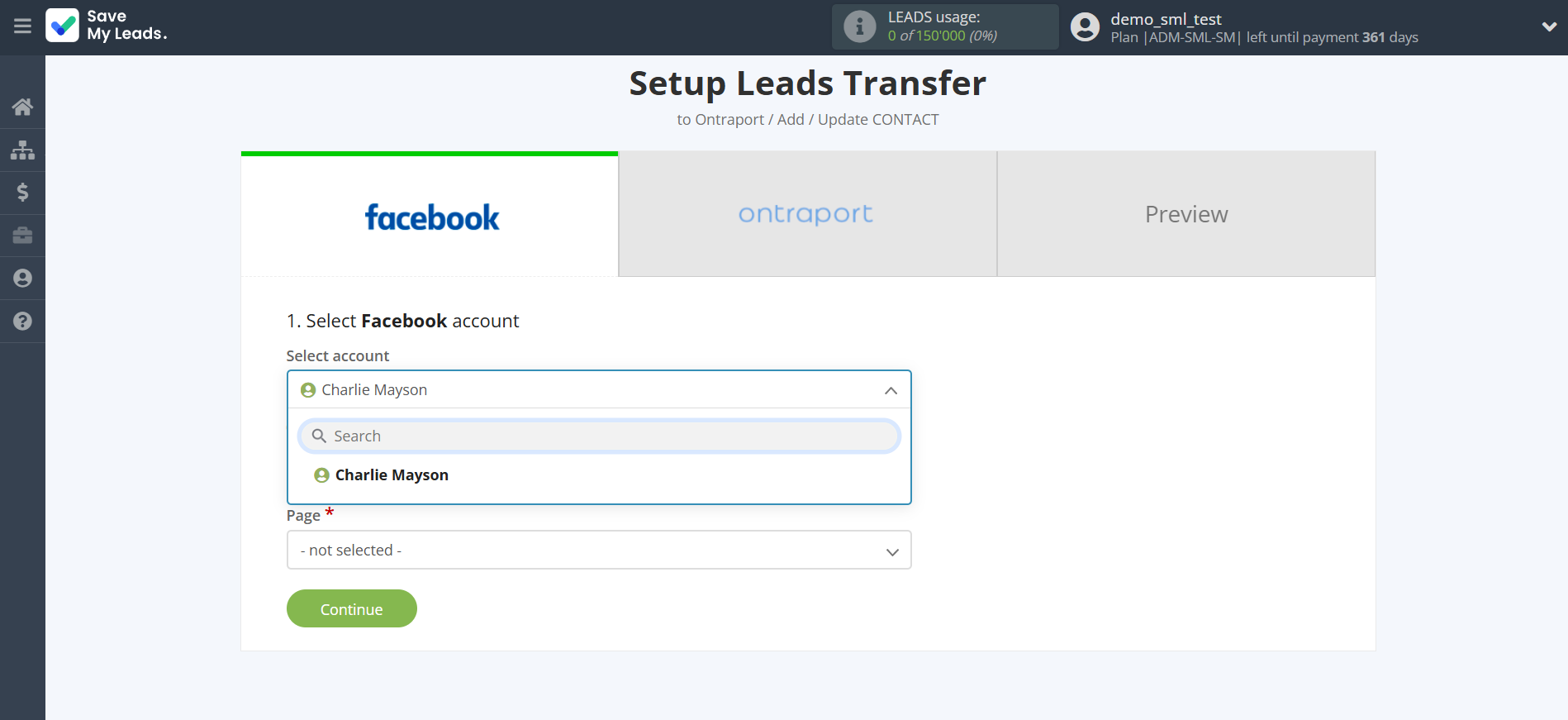1568x720 pixels.
Task: Switch to the Facebook tab
Action: (x=430, y=215)
